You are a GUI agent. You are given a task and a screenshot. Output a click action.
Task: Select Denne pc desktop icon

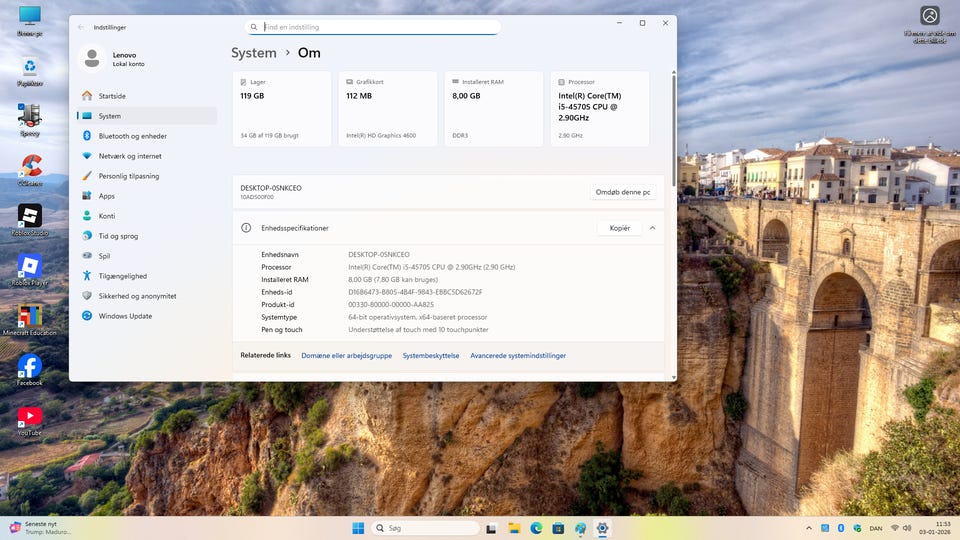click(29, 21)
